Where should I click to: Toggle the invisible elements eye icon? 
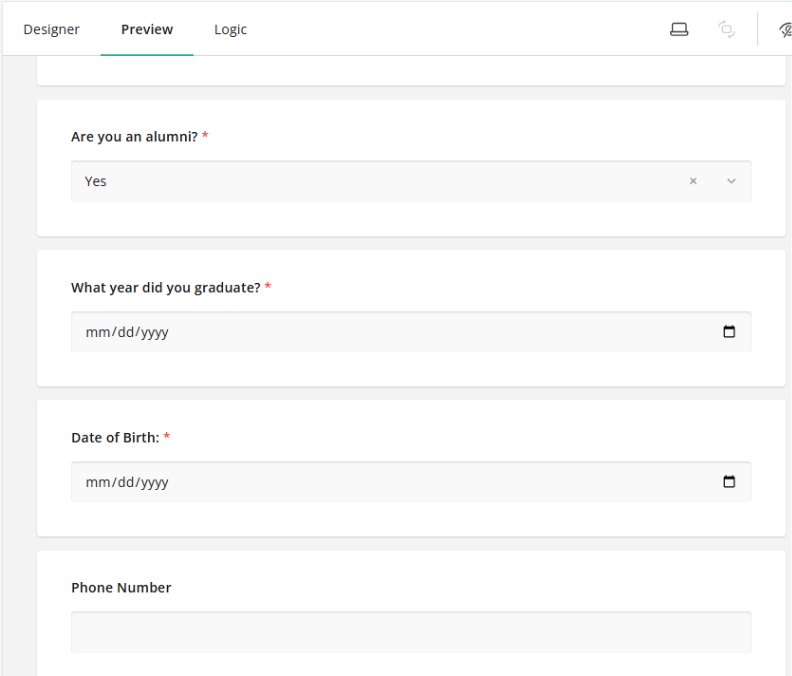785,29
